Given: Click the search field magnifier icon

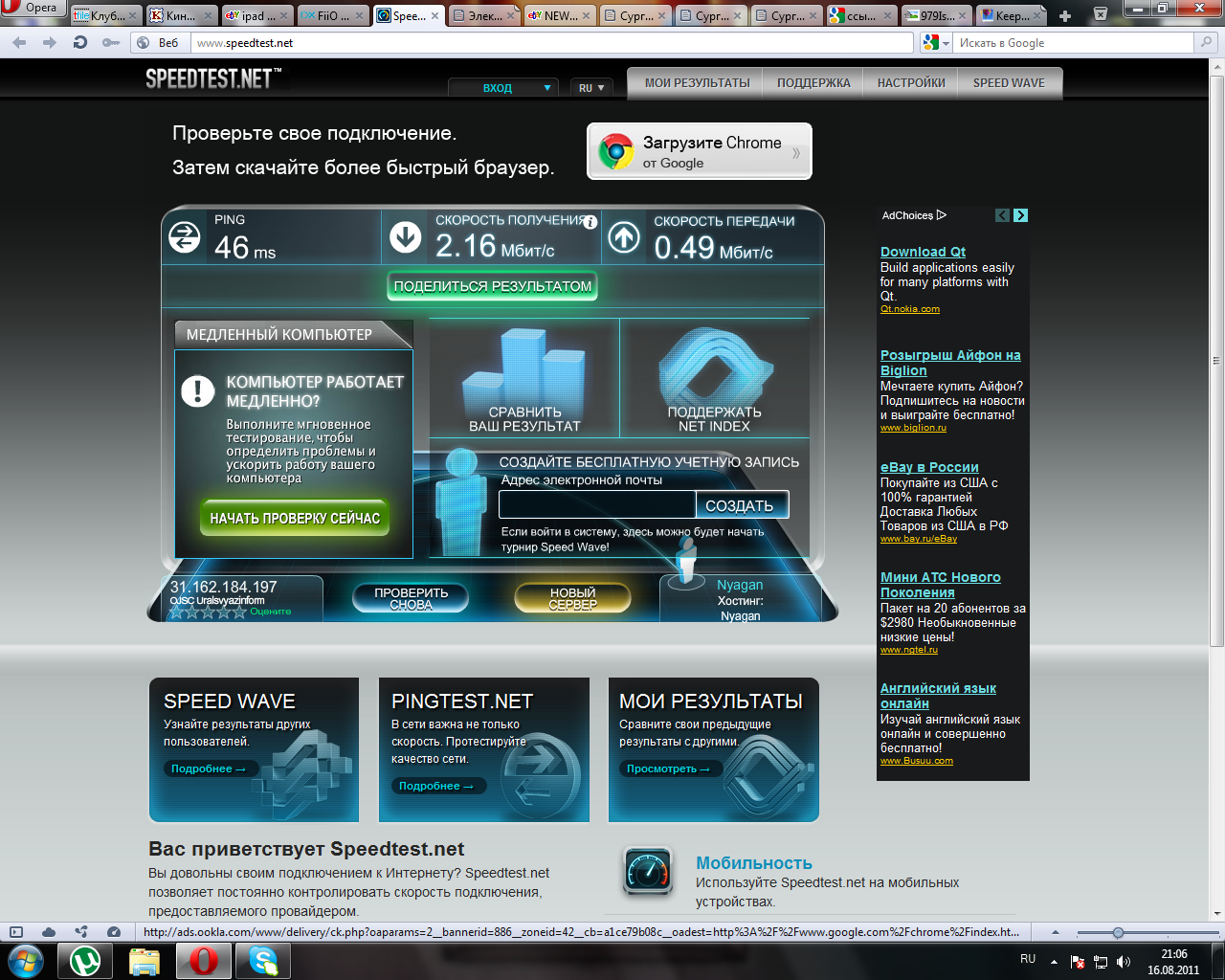Looking at the screenshot, I should [1207, 43].
